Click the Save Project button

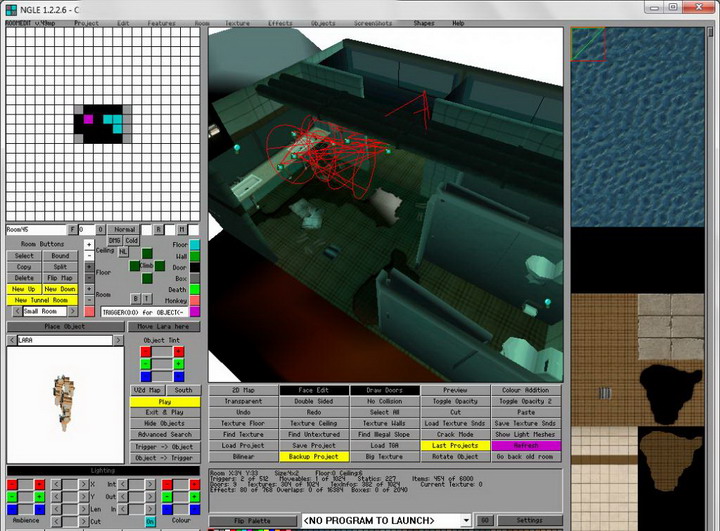click(x=314, y=446)
